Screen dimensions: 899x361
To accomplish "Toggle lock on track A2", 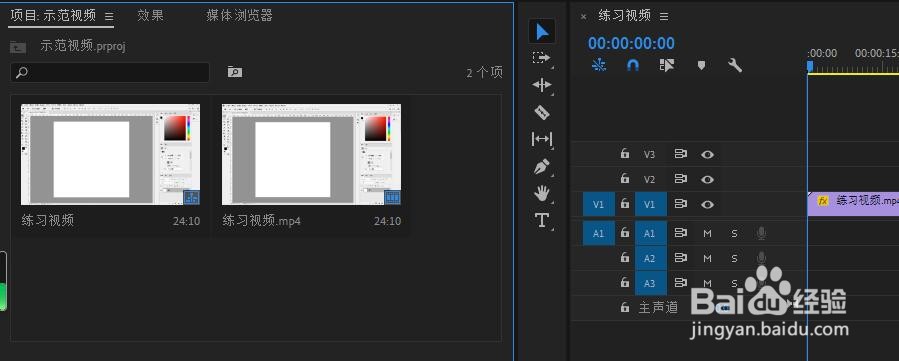I will tap(625, 258).
